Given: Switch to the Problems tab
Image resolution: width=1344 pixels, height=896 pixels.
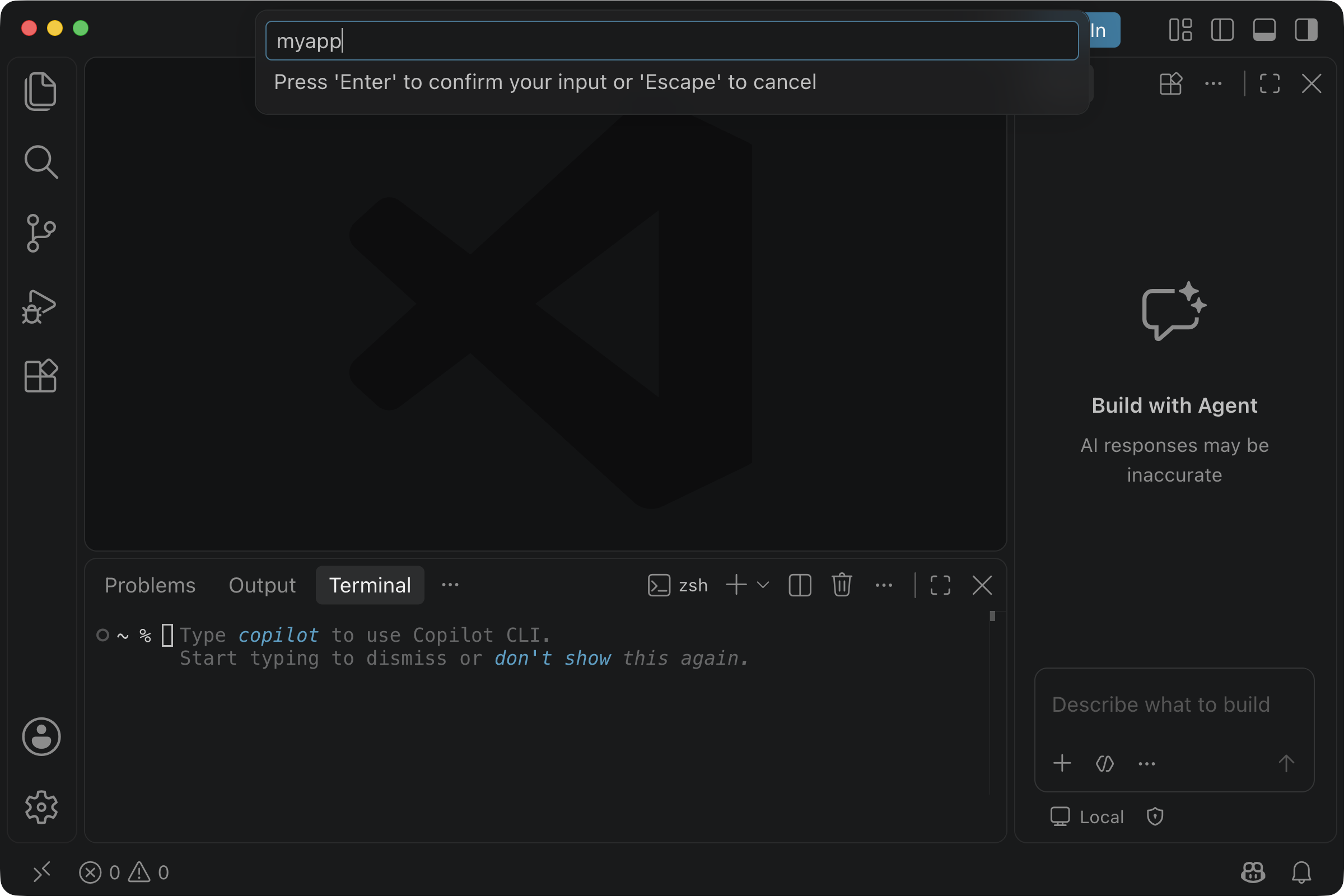Looking at the screenshot, I should pyautogui.click(x=150, y=585).
